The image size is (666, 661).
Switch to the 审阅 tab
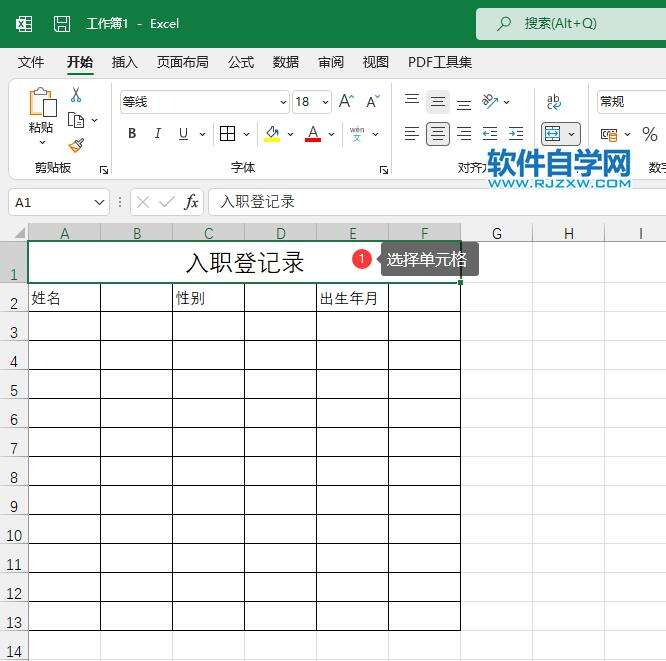click(331, 62)
